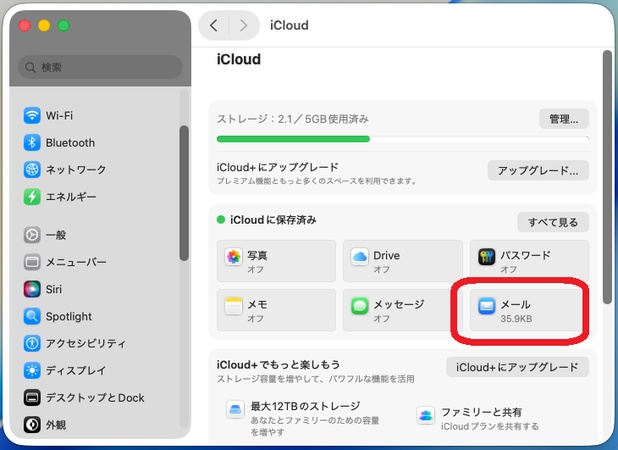The width and height of the screenshot is (618, 450).
Task: Click the ネットワーク globe icon
Action: click(x=32, y=169)
